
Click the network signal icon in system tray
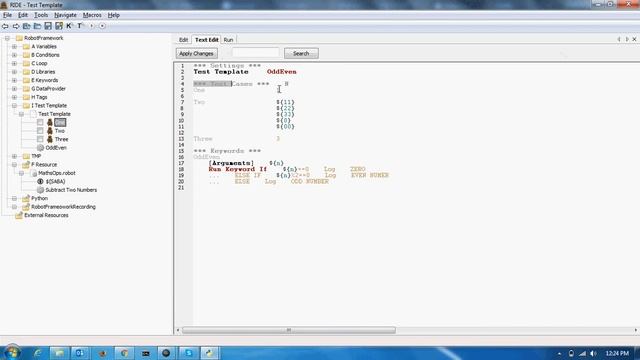coord(582,353)
